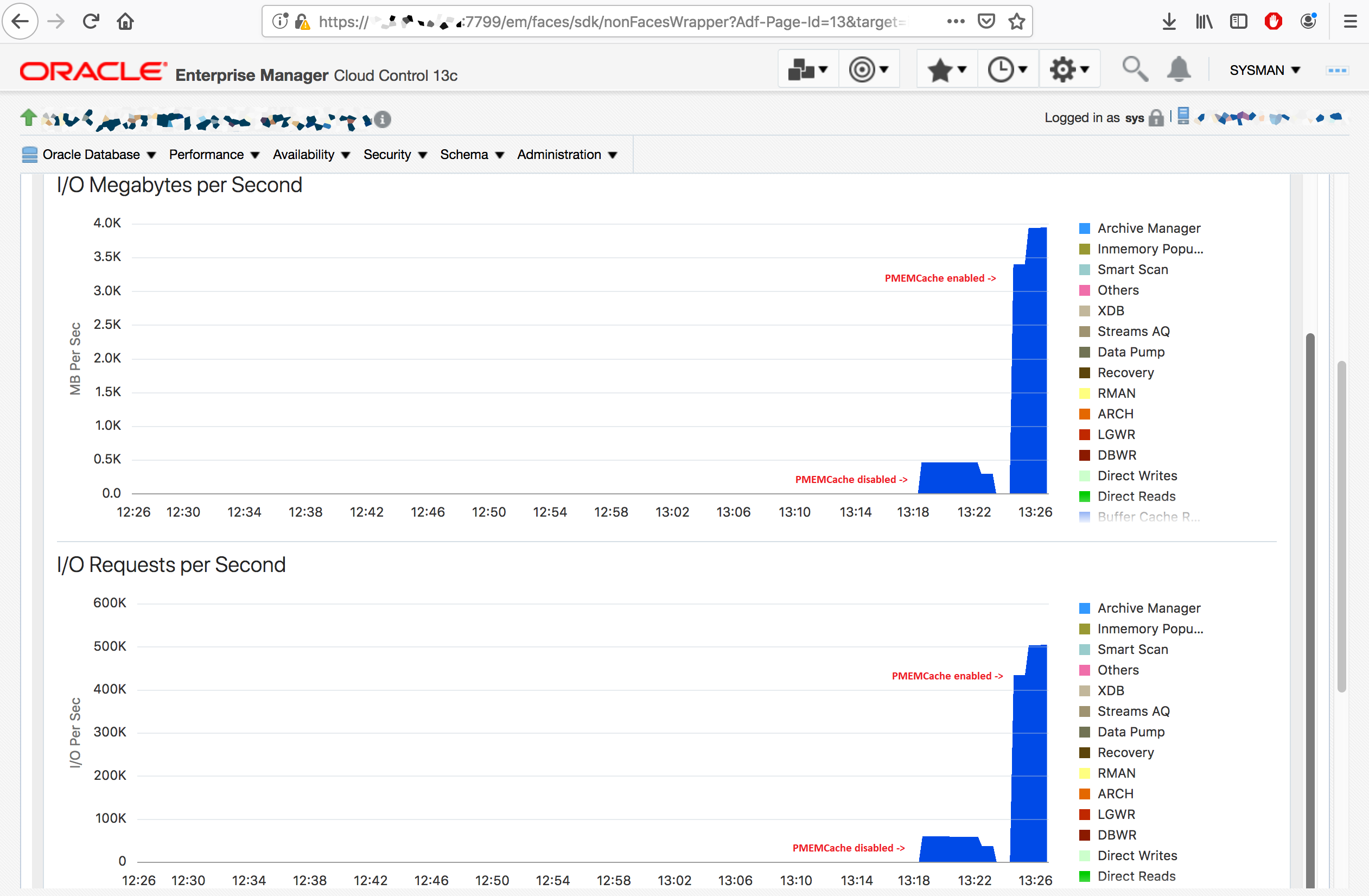
Task: Click the I/O Megabytes per Second heading
Action: pyautogui.click(x=180, y=185)
